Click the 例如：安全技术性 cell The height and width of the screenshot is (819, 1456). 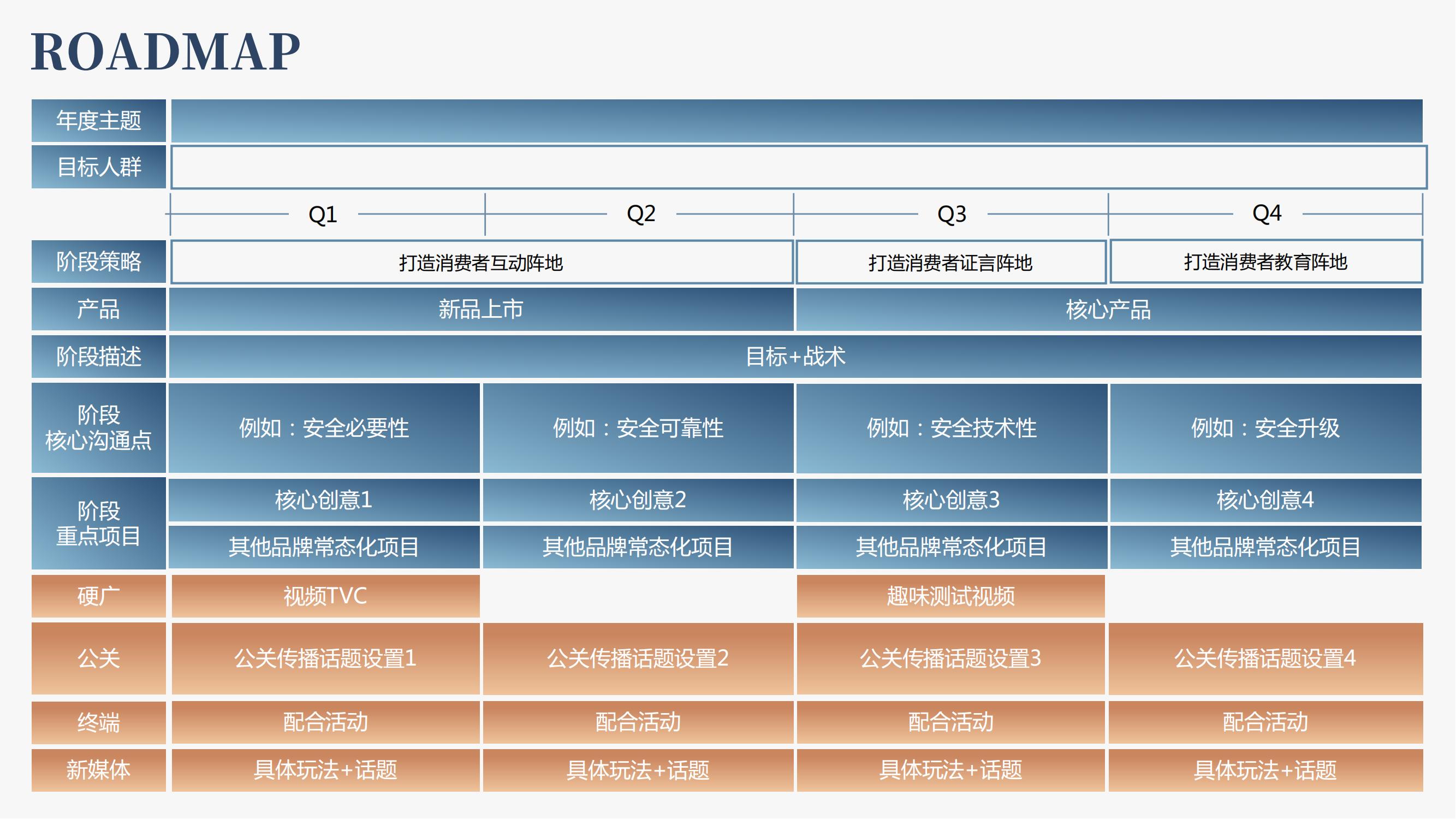952,428
